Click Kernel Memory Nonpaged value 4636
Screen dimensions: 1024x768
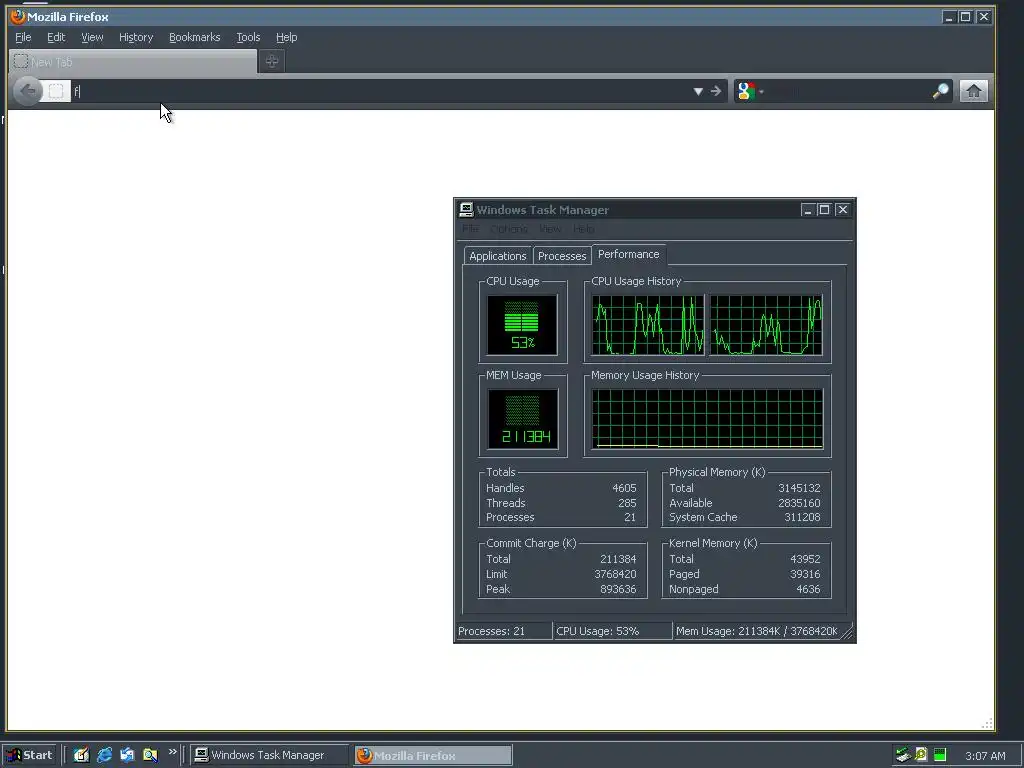point(808,589)
